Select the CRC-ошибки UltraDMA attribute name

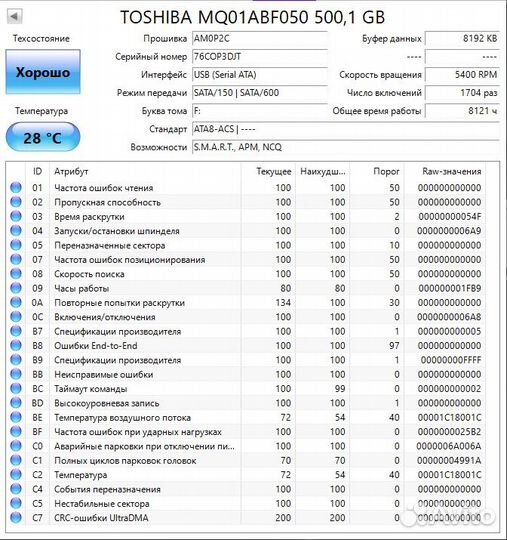[101, 518]
